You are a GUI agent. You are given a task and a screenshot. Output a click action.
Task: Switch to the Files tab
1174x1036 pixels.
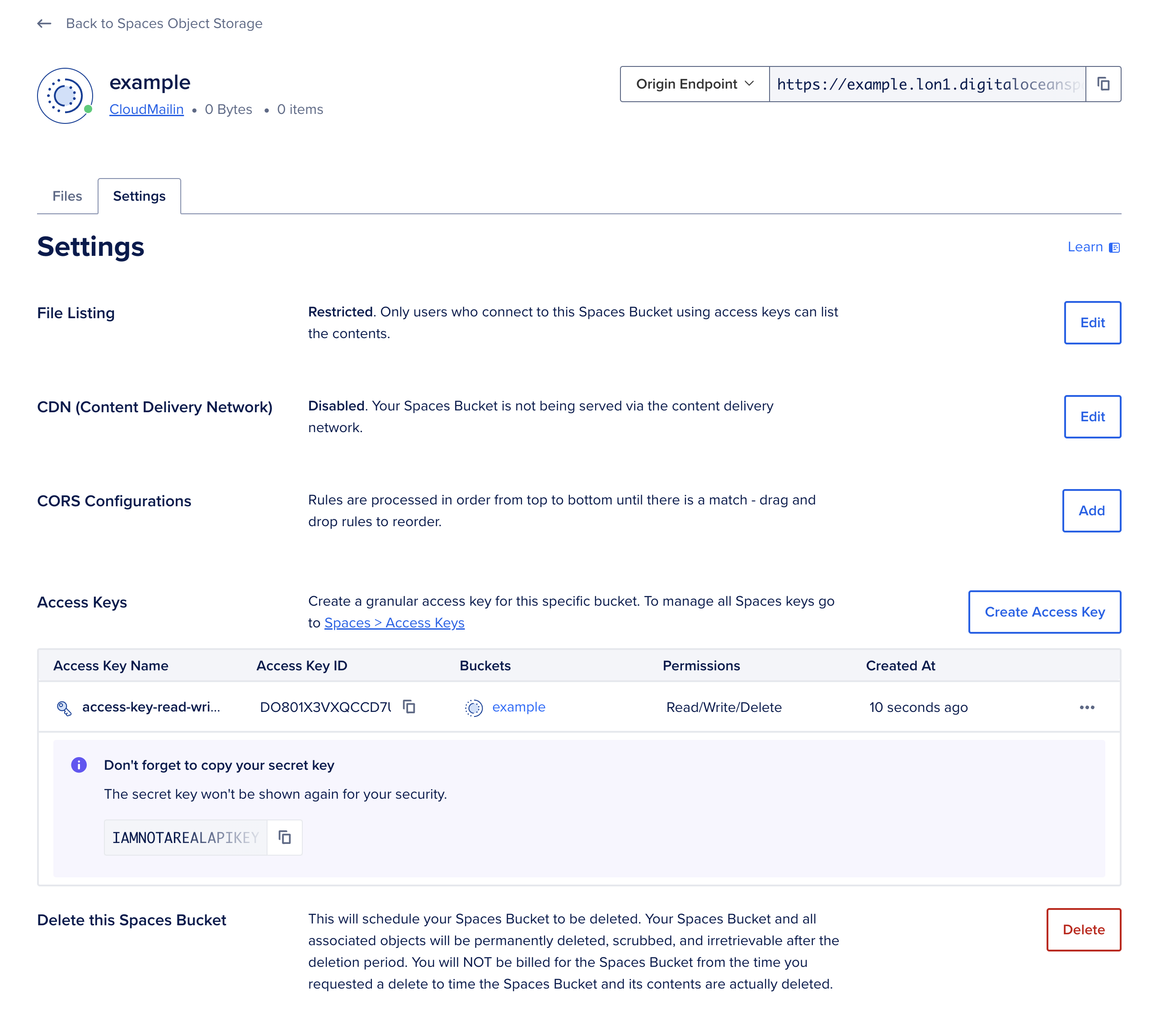tap(66, 195)
